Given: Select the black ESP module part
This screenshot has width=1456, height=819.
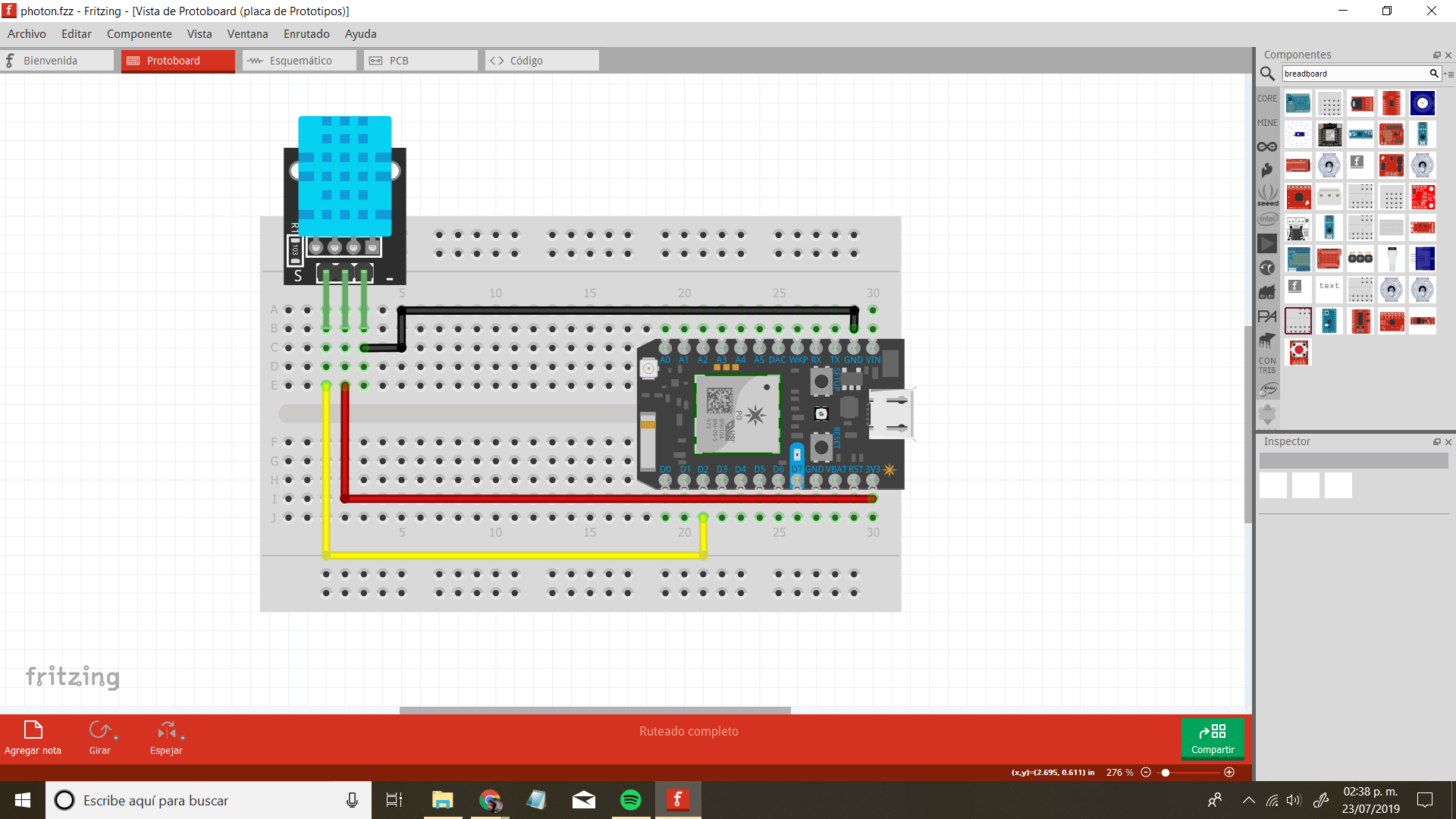Looking at the screenshot, I should coord(1329,134).
